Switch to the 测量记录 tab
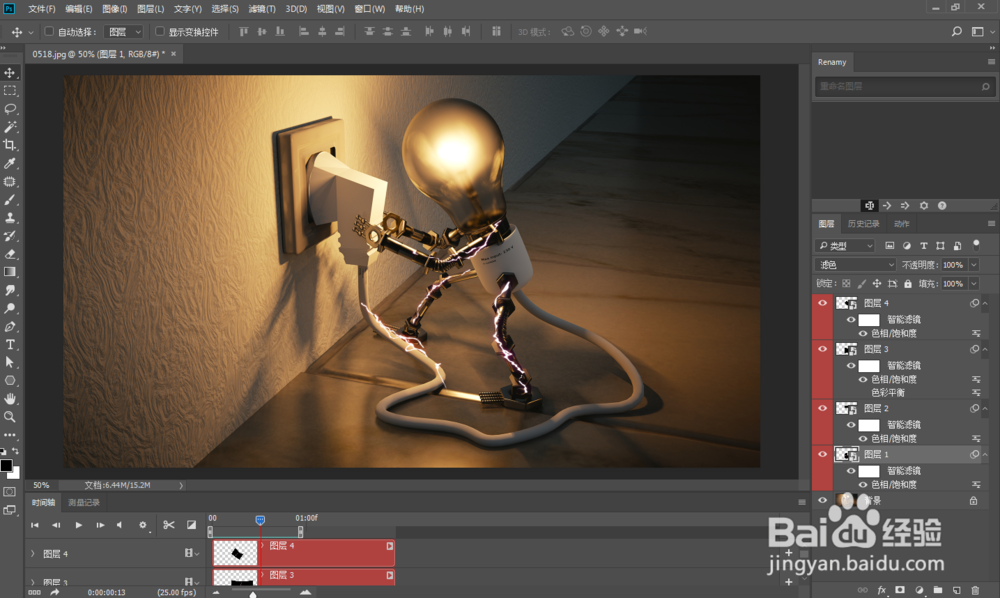1000x598 pixels. click(x=84, y=502)
